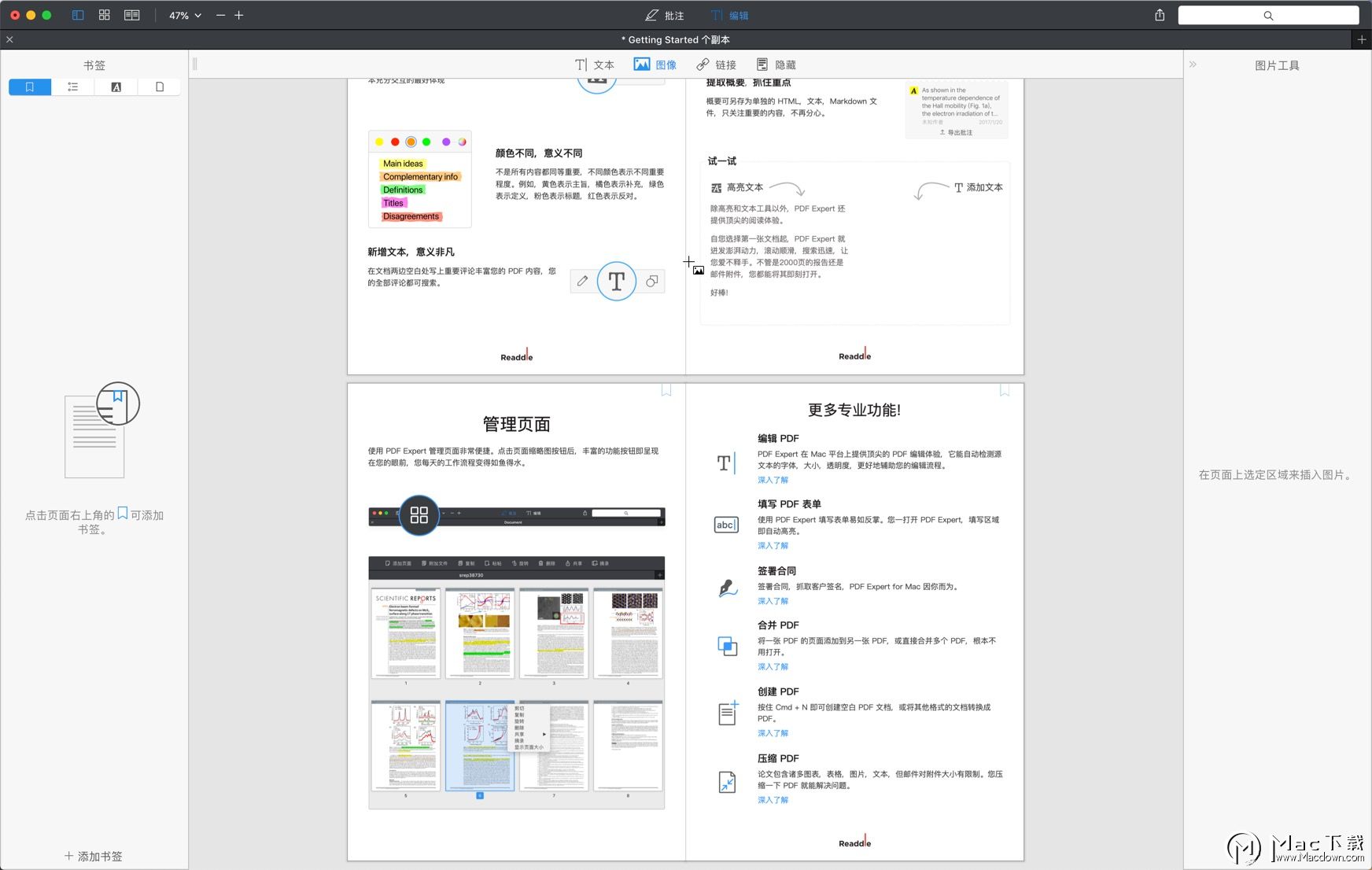Click the abc form field icon

pyautogui.click(x=726, y=525)
